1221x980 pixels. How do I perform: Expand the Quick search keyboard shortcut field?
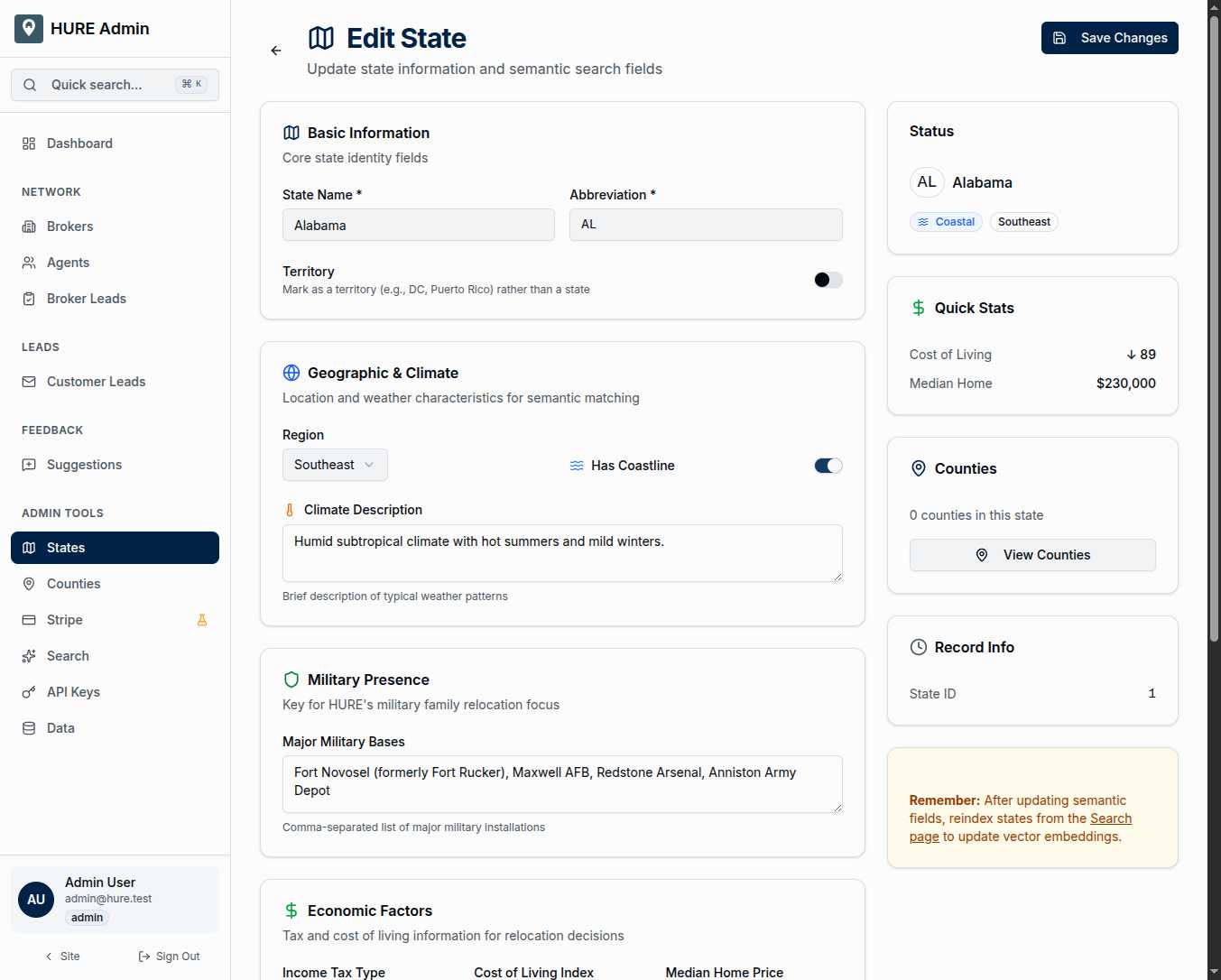190,83
